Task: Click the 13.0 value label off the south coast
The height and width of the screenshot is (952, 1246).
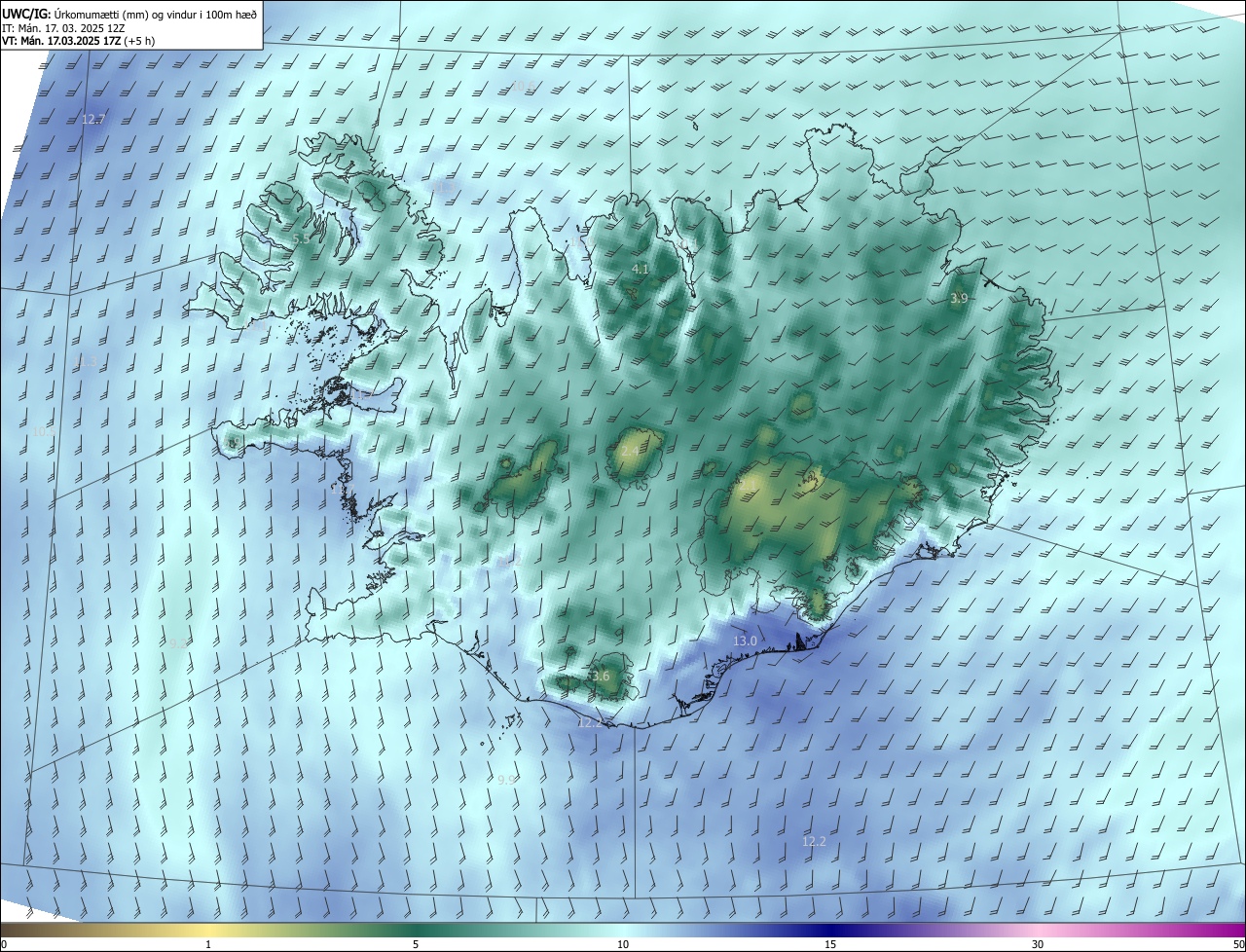Action: [745, 641]
